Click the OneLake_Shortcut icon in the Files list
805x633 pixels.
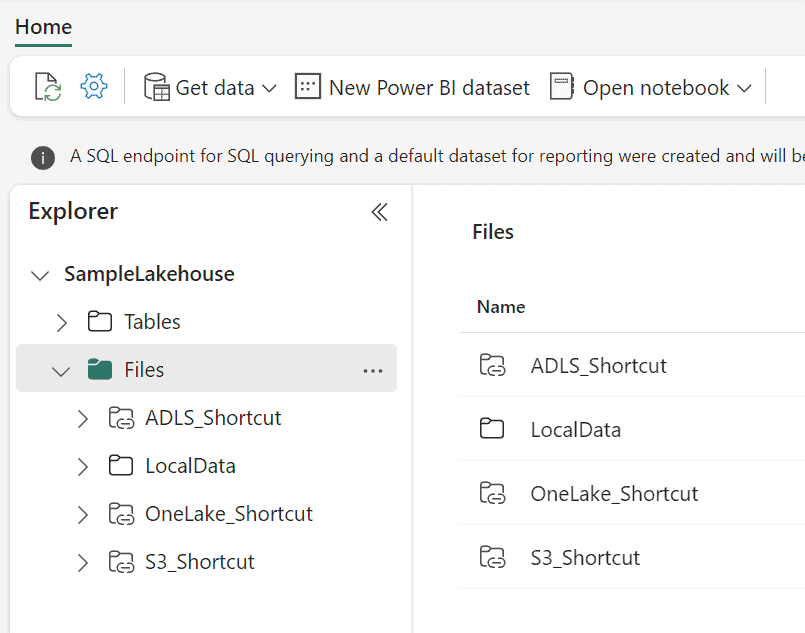tap(492, 493)
